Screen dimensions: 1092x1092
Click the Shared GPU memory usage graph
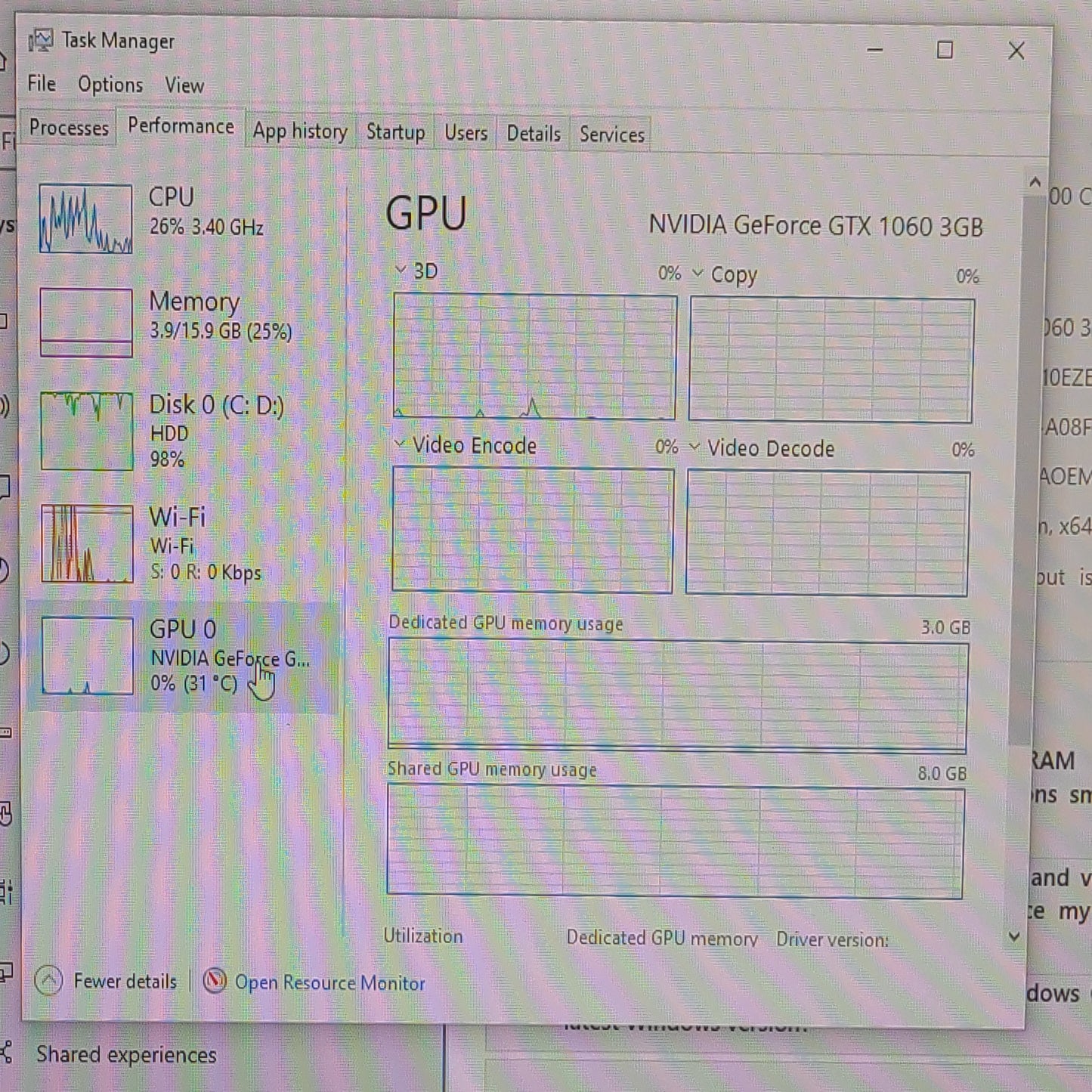(x=676, y=841)
